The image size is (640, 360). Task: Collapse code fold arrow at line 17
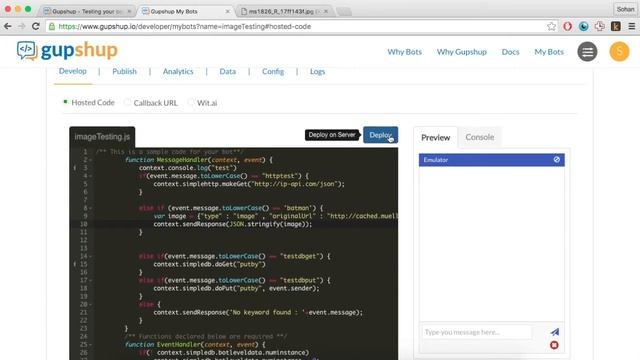pos(91,280)
